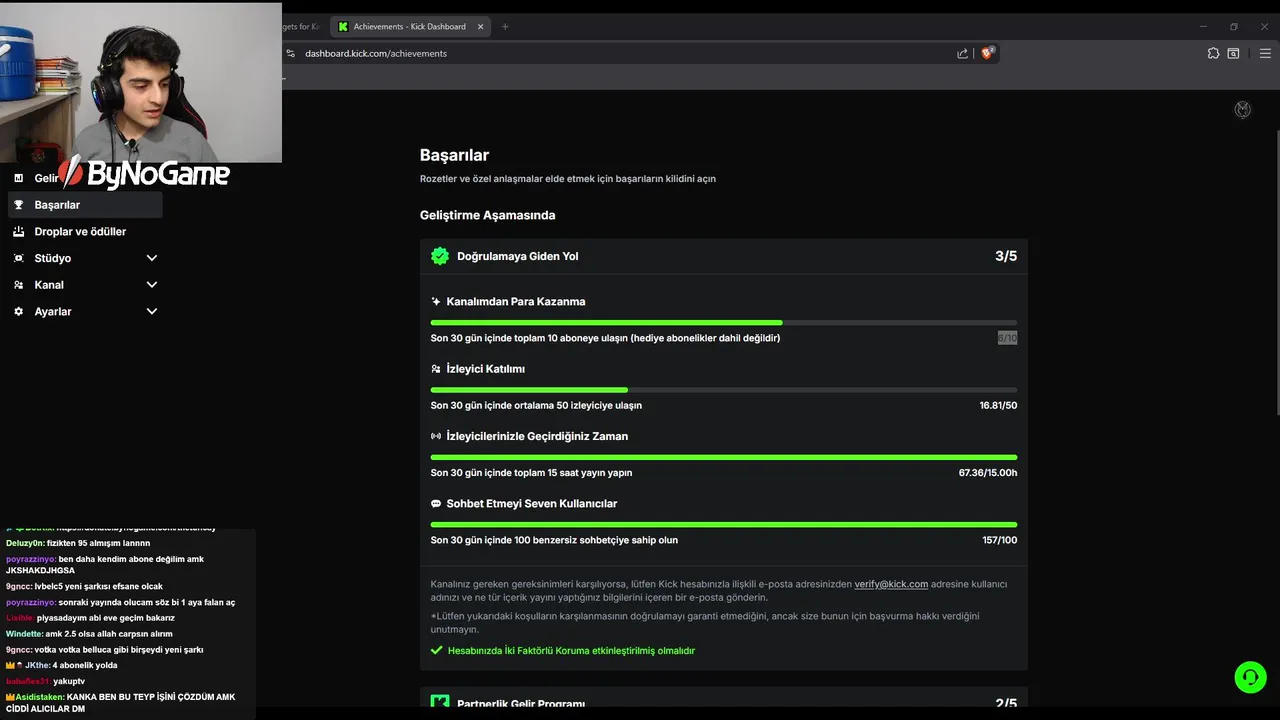Viewport: 1280px width, 720px height.
Task: Click the green support chat bubble icon
Action: coord(1250,677)
